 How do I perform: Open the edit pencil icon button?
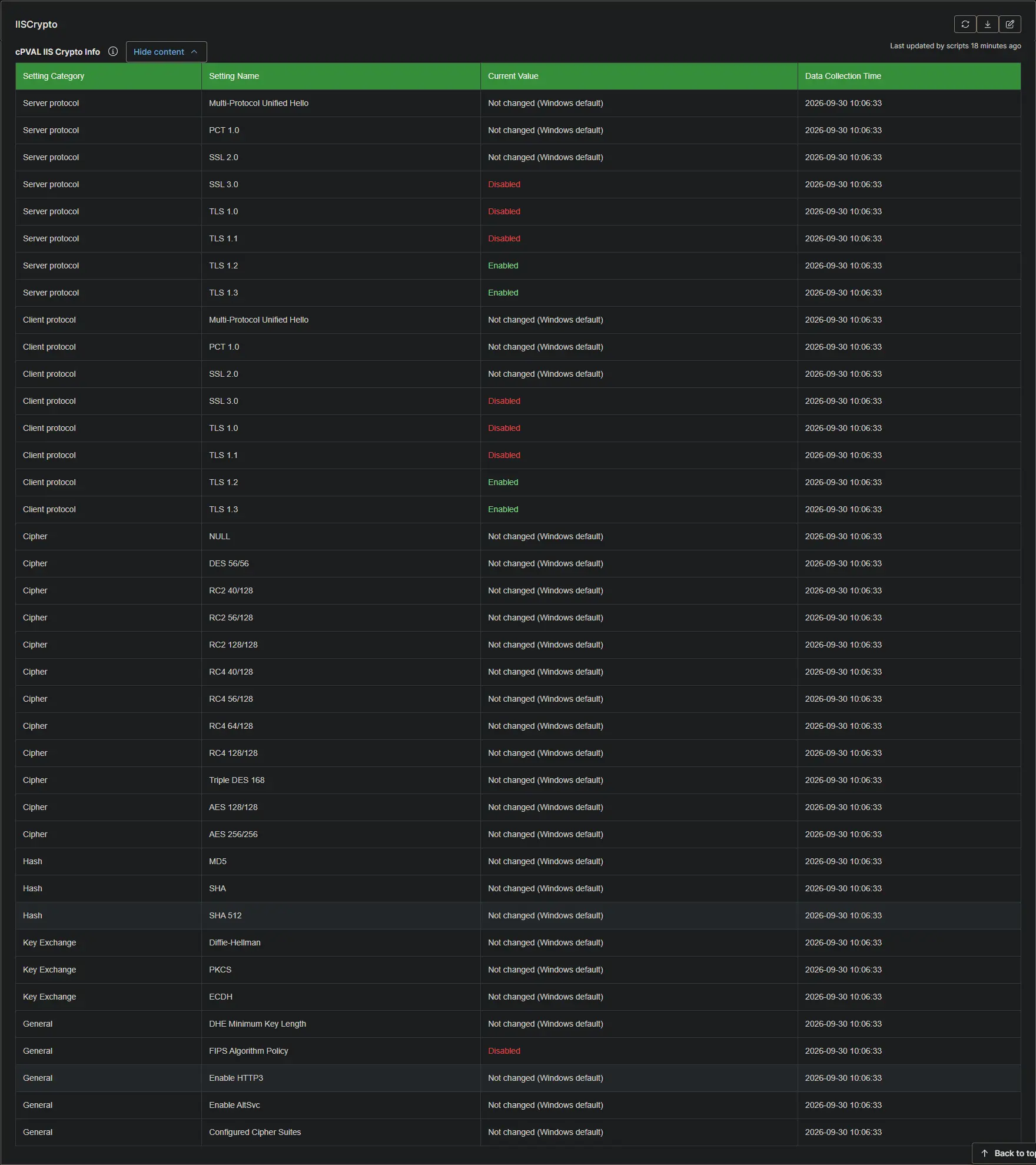tap(1010, 24)
